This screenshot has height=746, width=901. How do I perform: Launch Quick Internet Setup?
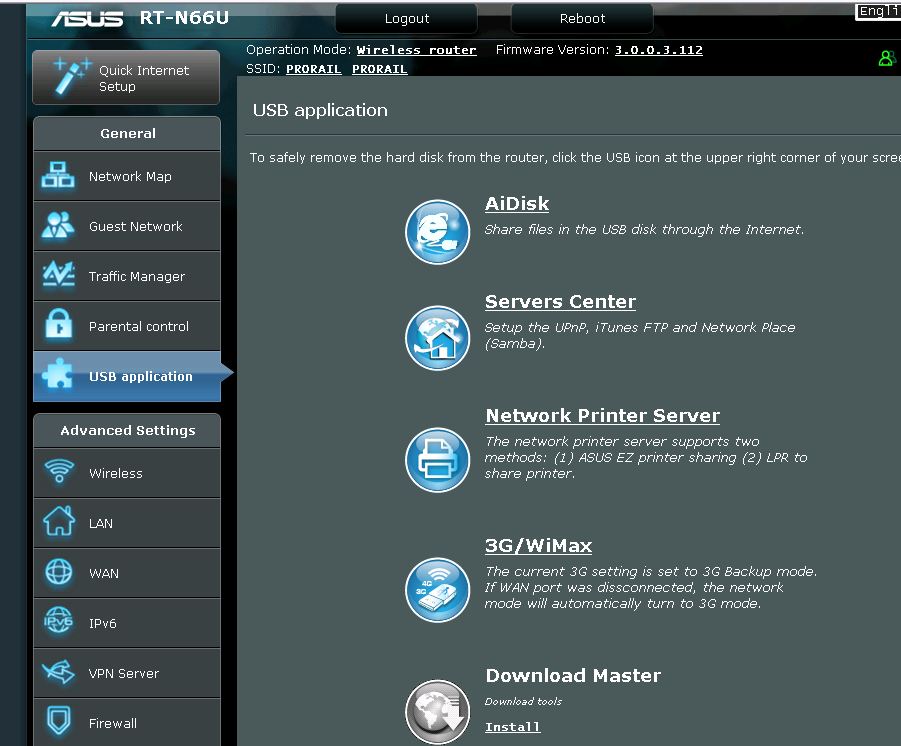coord(126,78)
